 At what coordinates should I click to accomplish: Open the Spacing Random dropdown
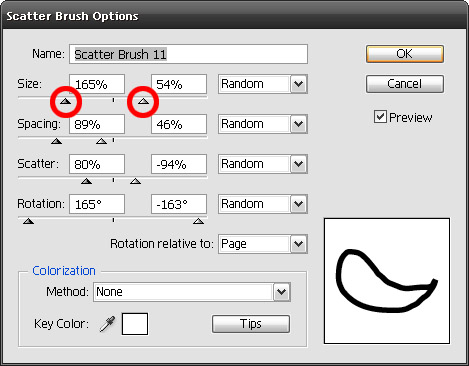[263, 124]
